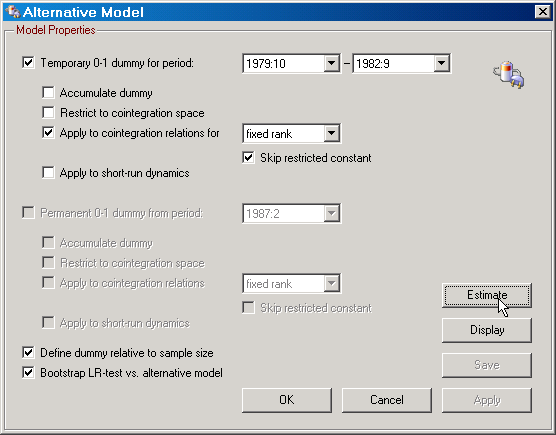Toggle Apply to cointegration relations for
556x435 pixels.
click(x=48, y=133)
